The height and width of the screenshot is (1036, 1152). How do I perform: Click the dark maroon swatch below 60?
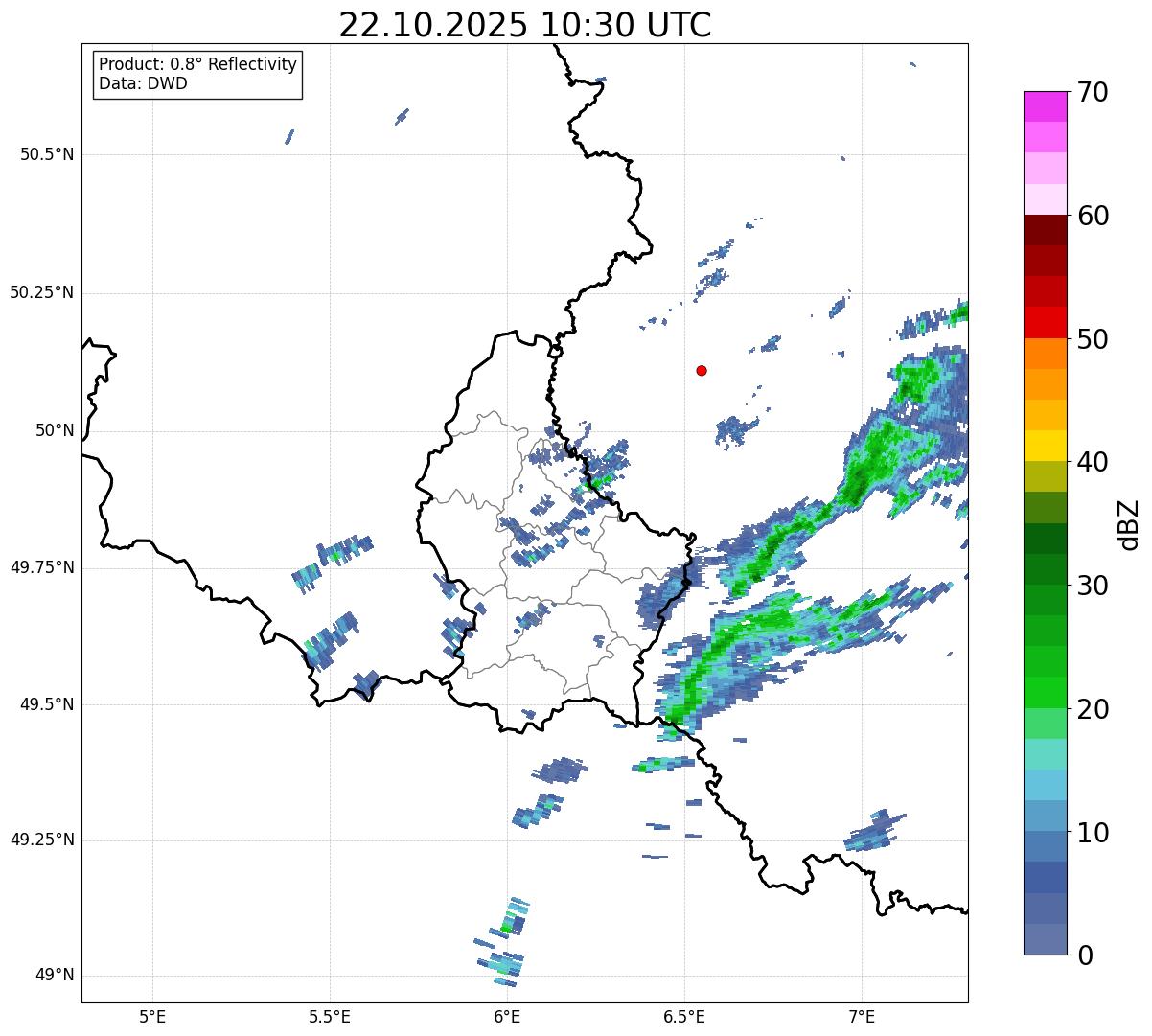coord(1046,230)
